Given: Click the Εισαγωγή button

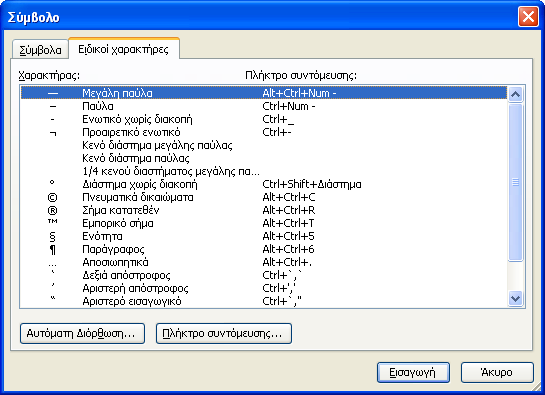Looking at the screenshot, I should [x=413, y=372].
